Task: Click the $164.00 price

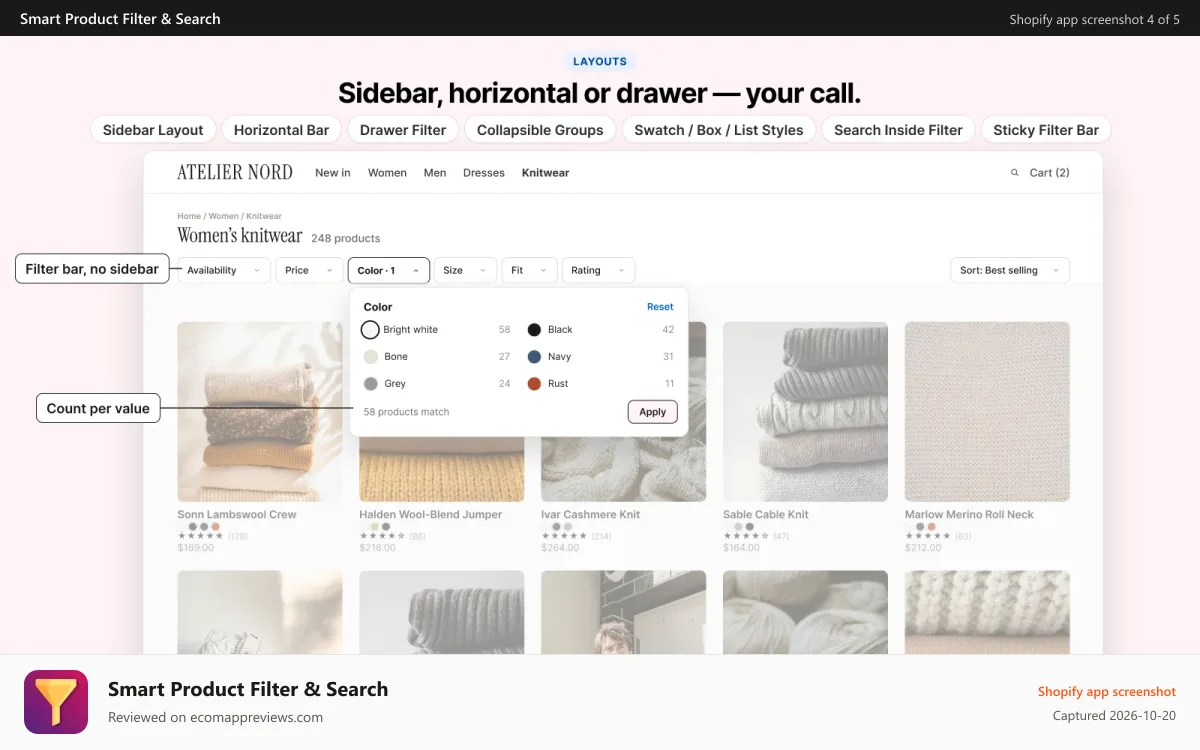Action: coord(741,548)
